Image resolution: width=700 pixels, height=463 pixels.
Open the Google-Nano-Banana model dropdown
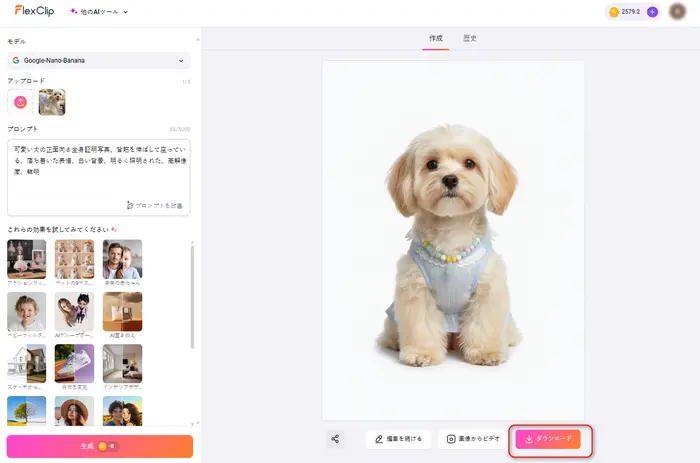click(x=99, y=60)
